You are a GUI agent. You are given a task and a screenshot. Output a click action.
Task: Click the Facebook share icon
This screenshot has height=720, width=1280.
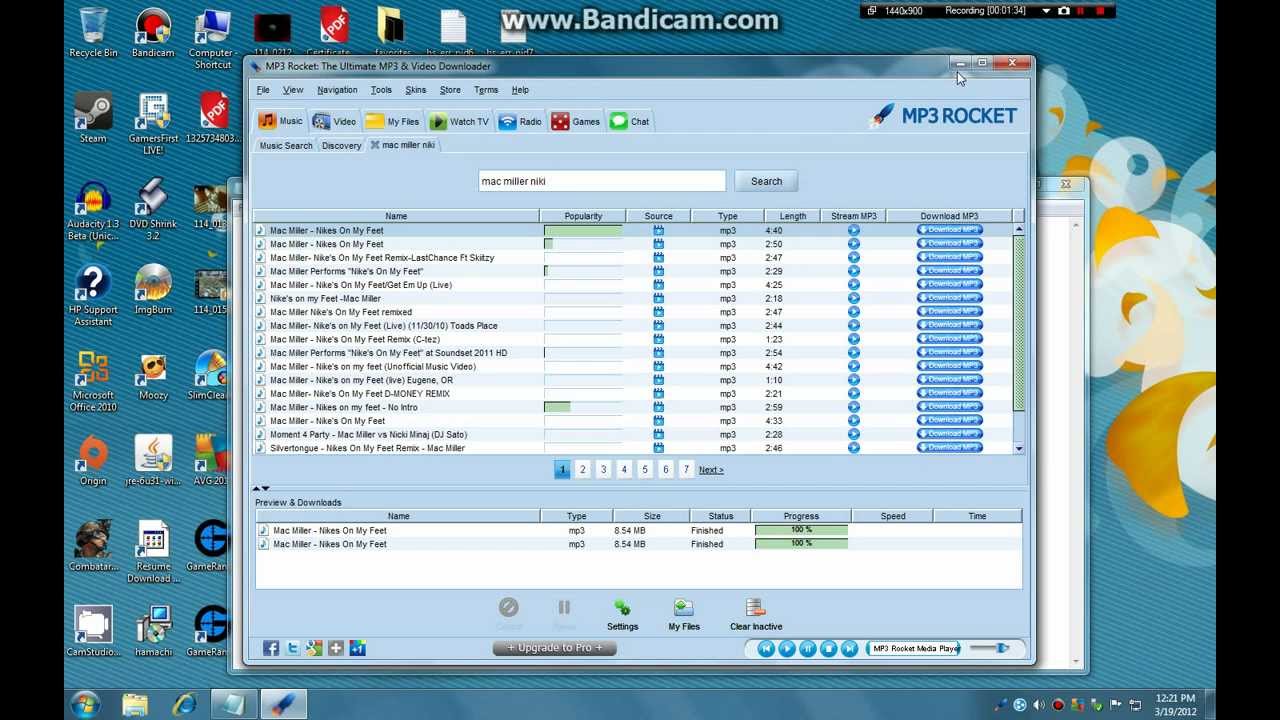271,648
